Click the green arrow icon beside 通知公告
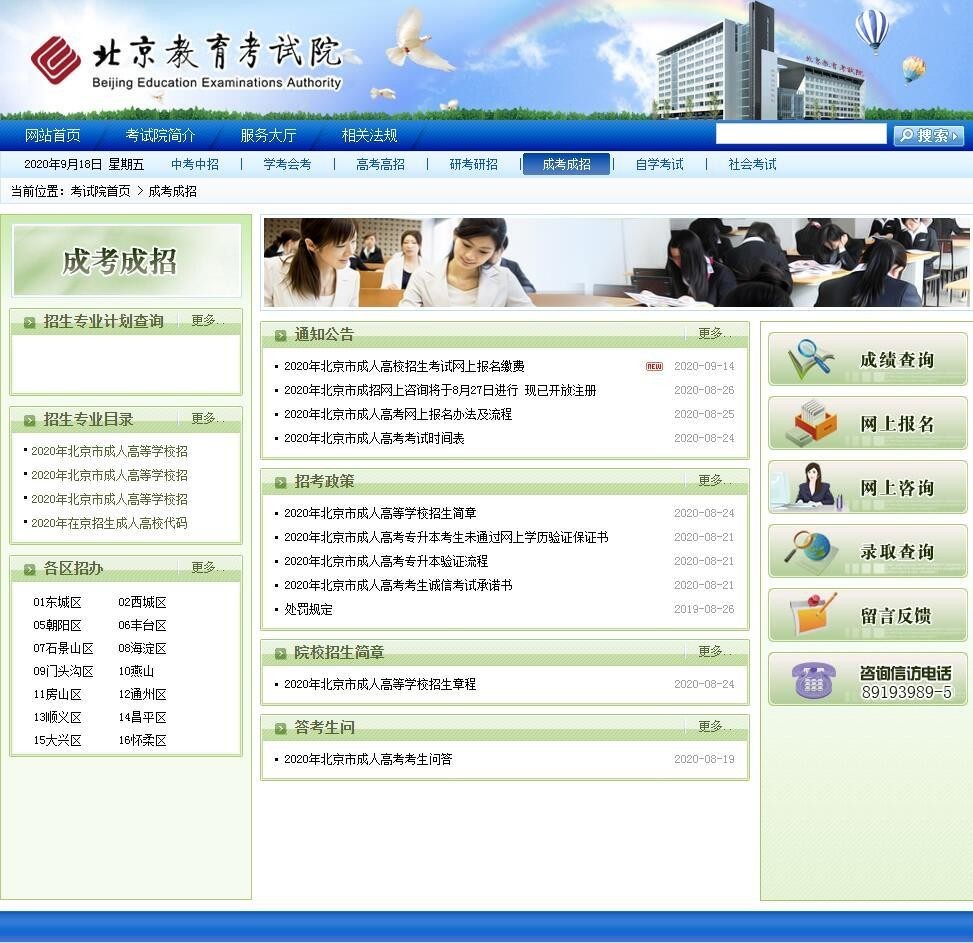 point(280,335)
